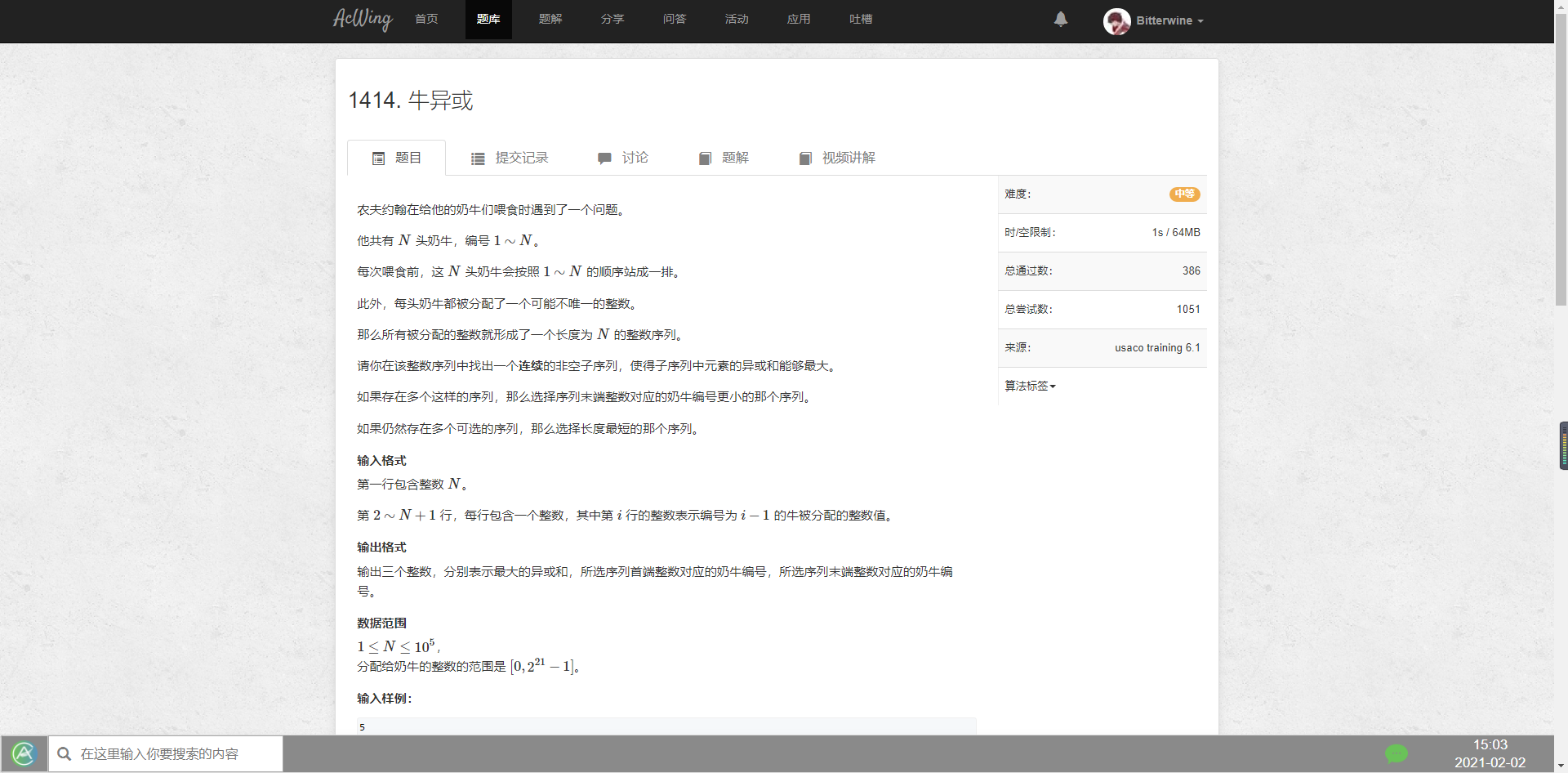Click the 中等 difficulty badge

pyautogui.click(x=1184, y=194)
